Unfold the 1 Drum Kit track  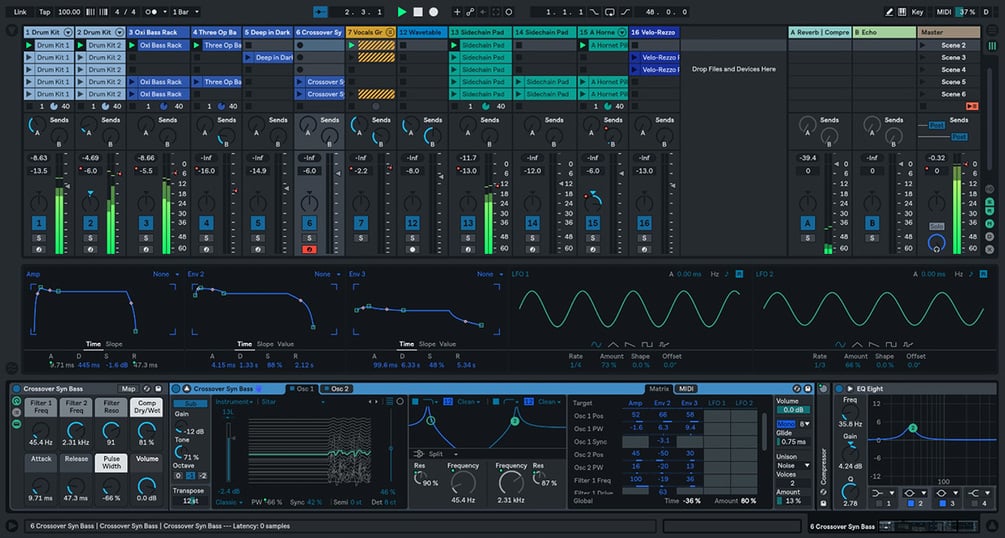(68, 32)
